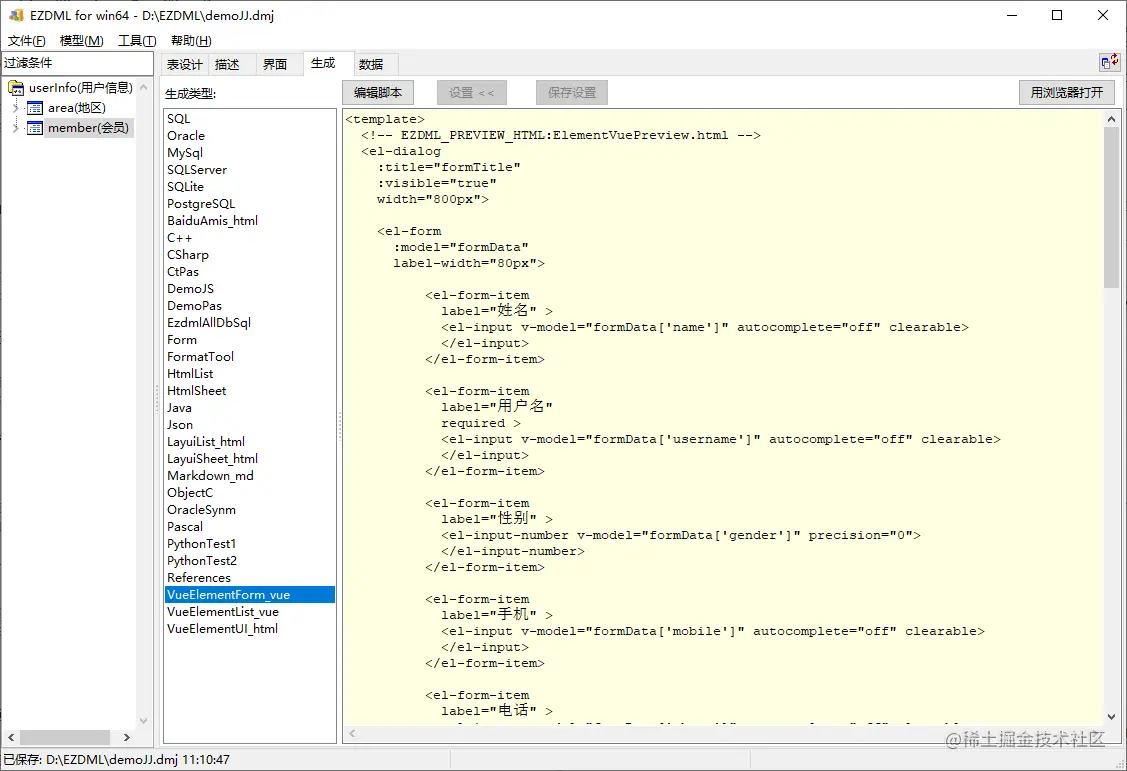
Task: Select EzdmlAllDbSql generate type
Action: (249, 323)
